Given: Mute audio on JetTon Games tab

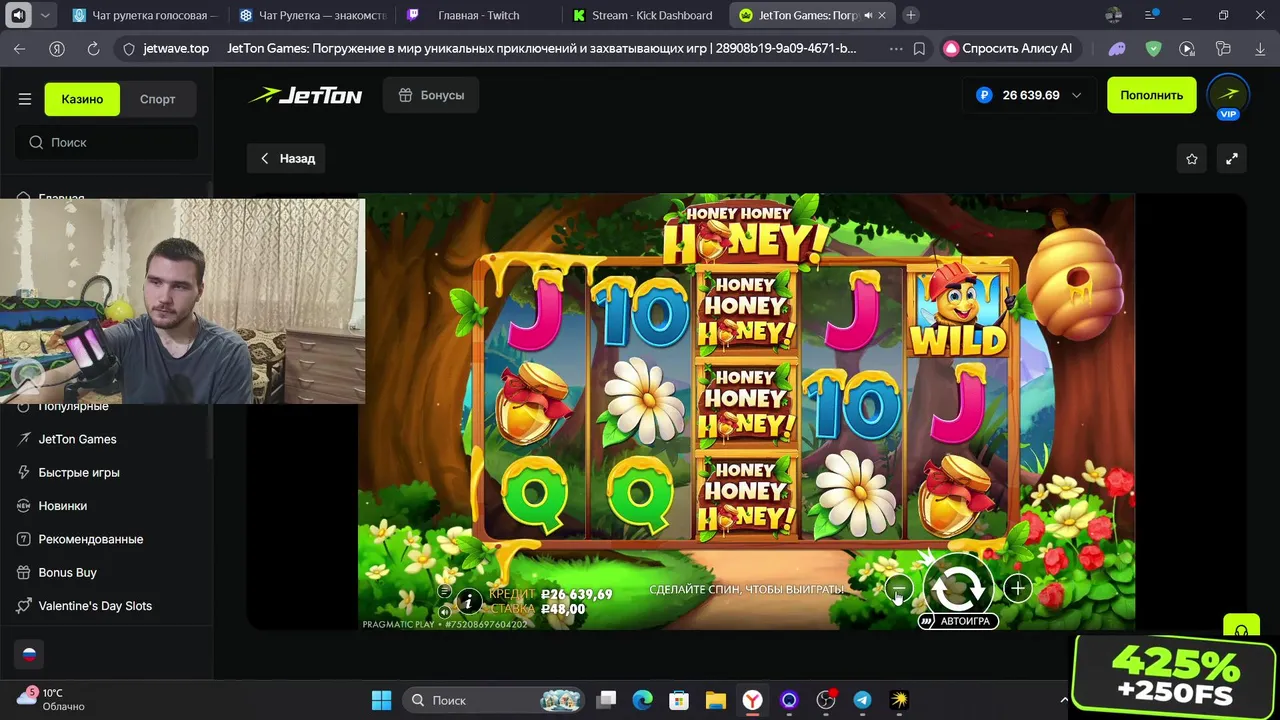Looking at the screenshot, I should 867,15.
